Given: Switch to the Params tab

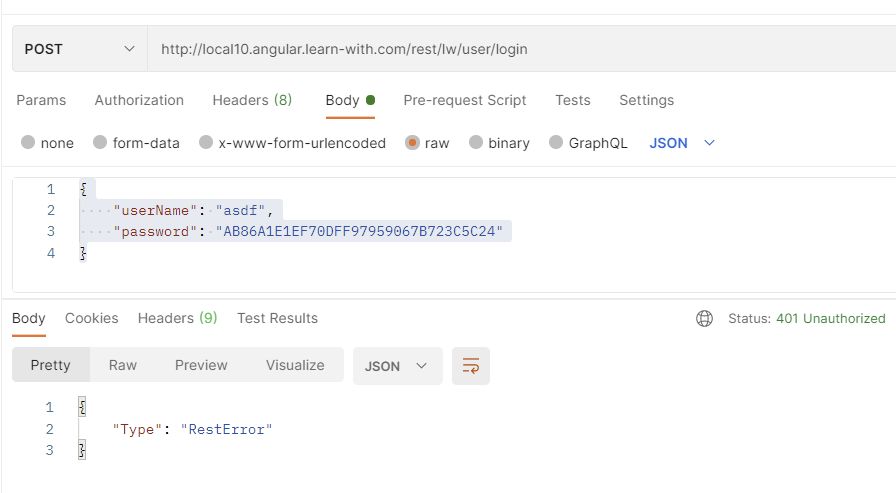Looking at the screenshot, I should click(x=41, y=101).
